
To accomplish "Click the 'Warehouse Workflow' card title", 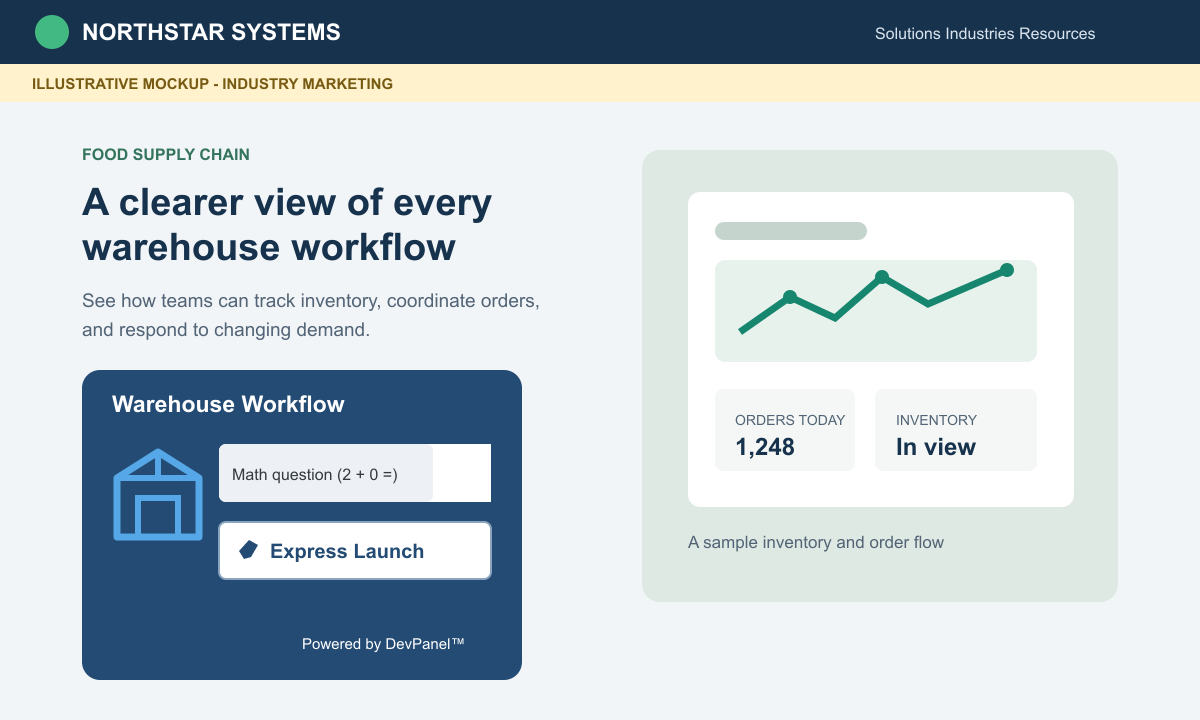I will (x=228, y=404).
